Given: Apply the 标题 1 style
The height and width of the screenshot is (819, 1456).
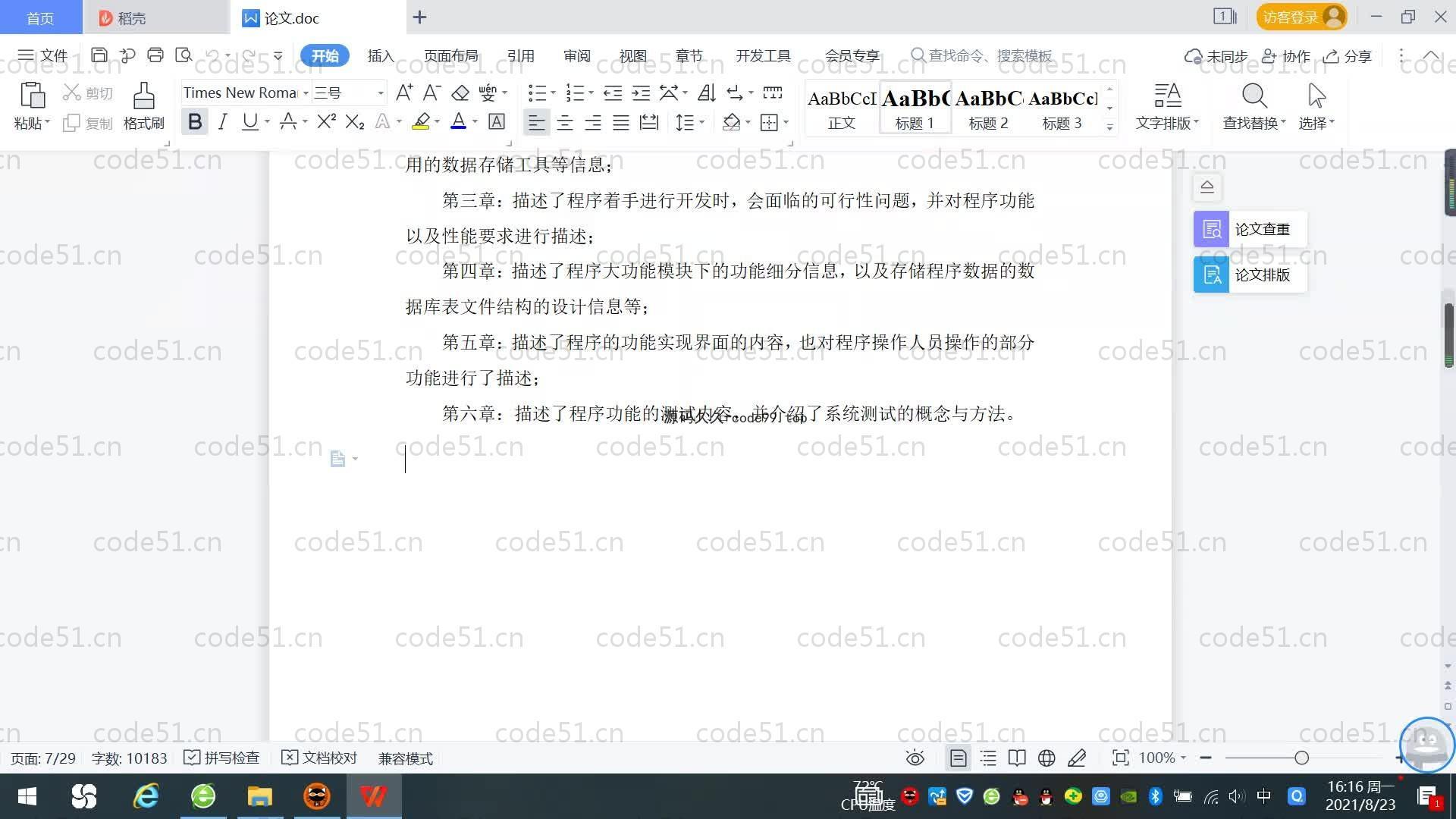Looking at the screenshot, I should tap(915, 108).
